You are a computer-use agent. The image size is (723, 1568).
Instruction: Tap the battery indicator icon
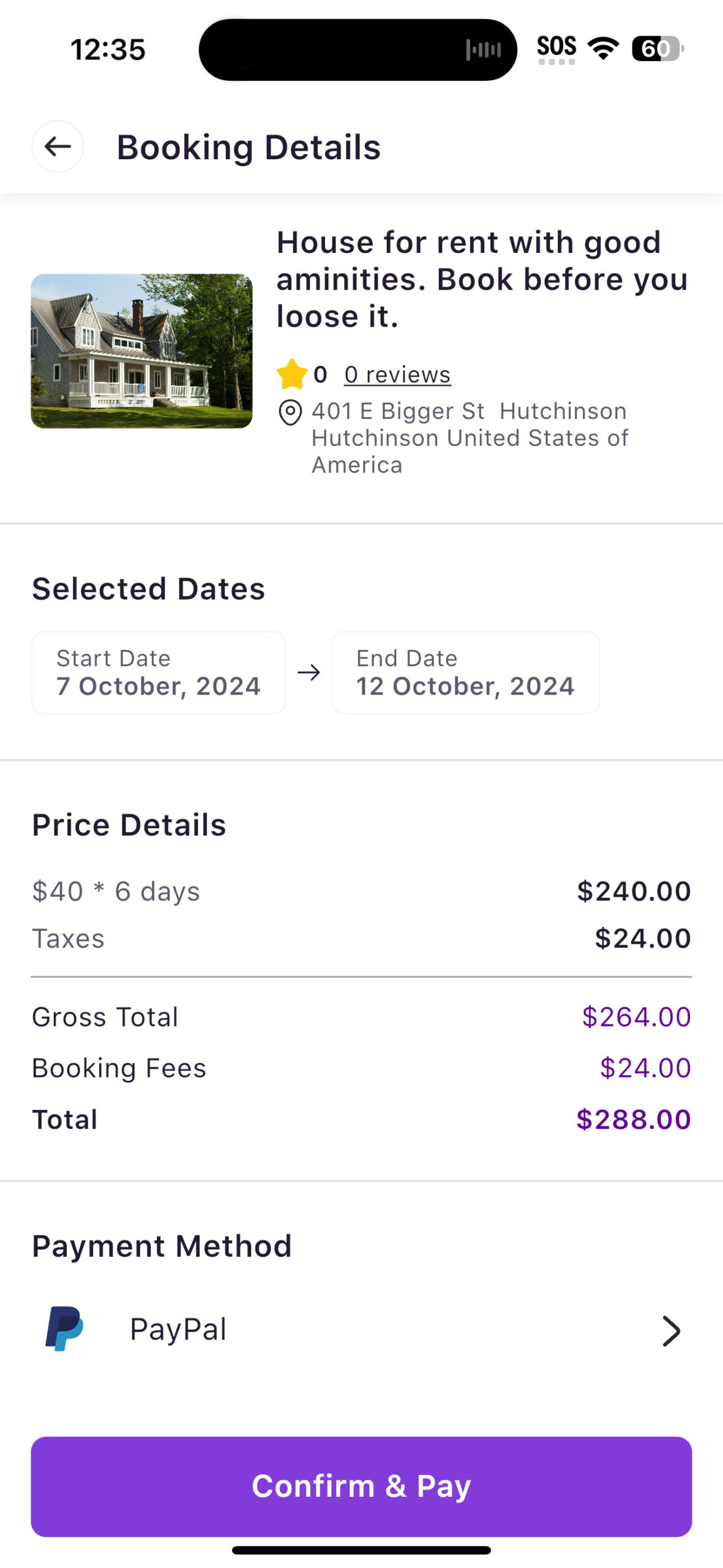click(656, 48)
